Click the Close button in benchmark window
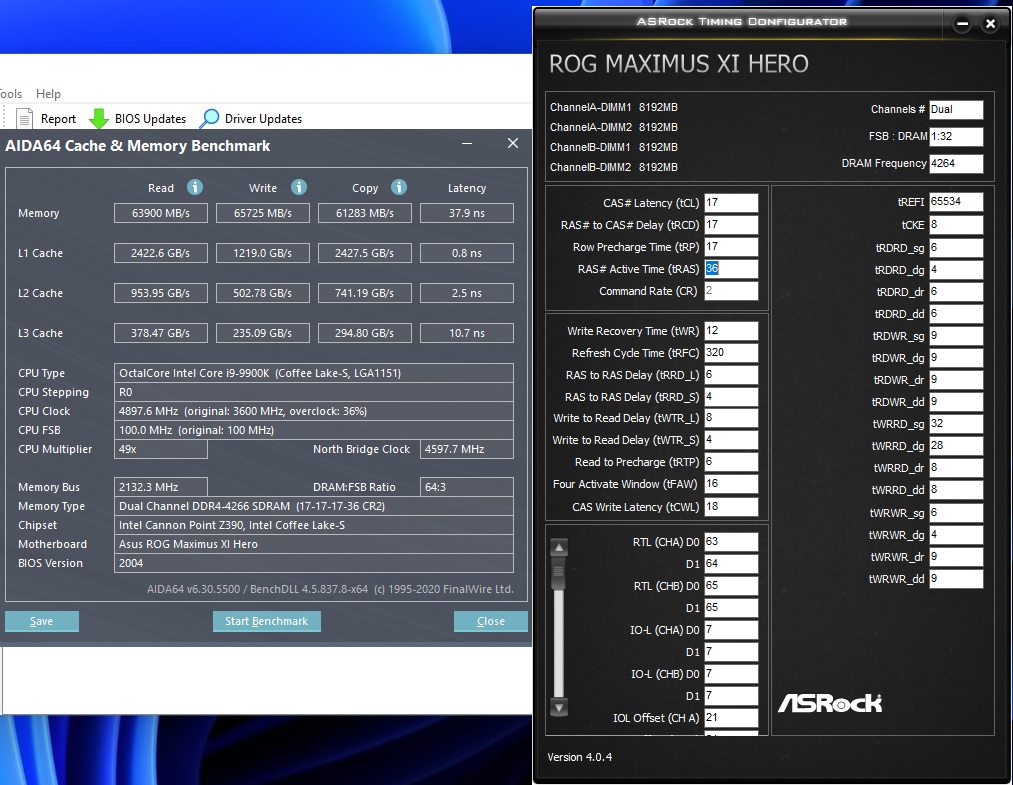 point(491,621)
